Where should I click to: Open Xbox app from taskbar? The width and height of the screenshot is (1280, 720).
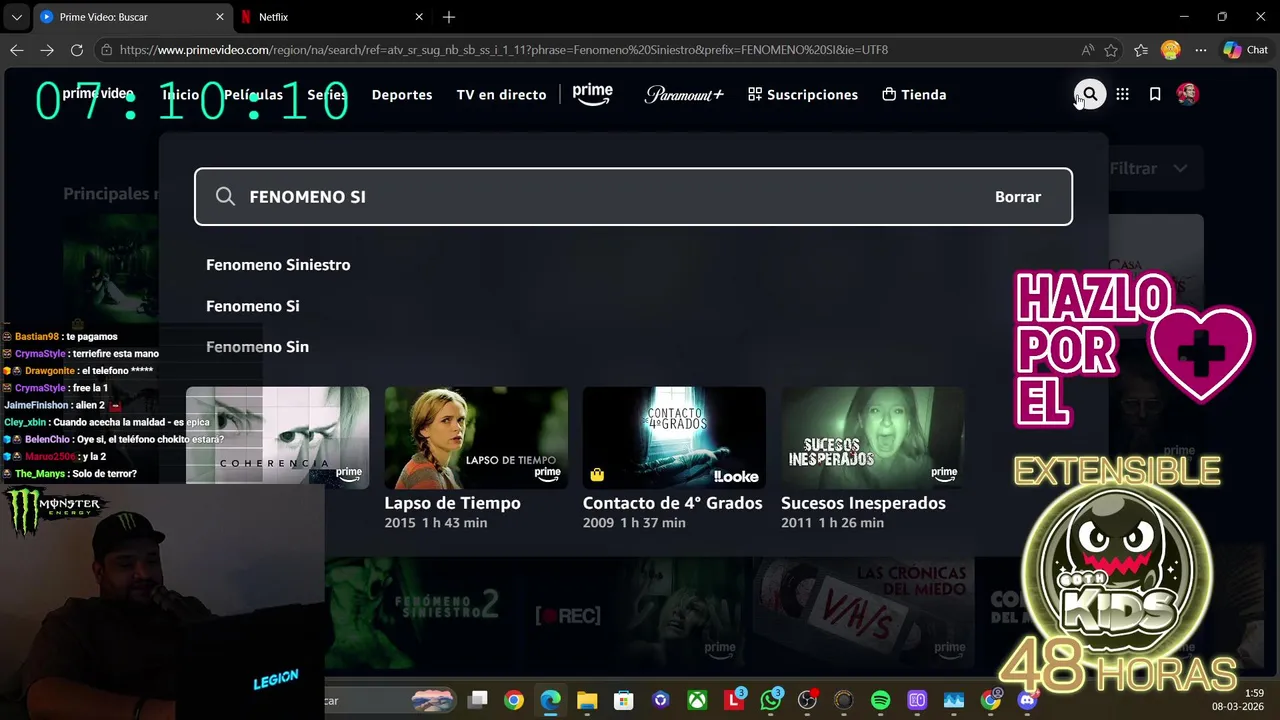tap(698, 700)
